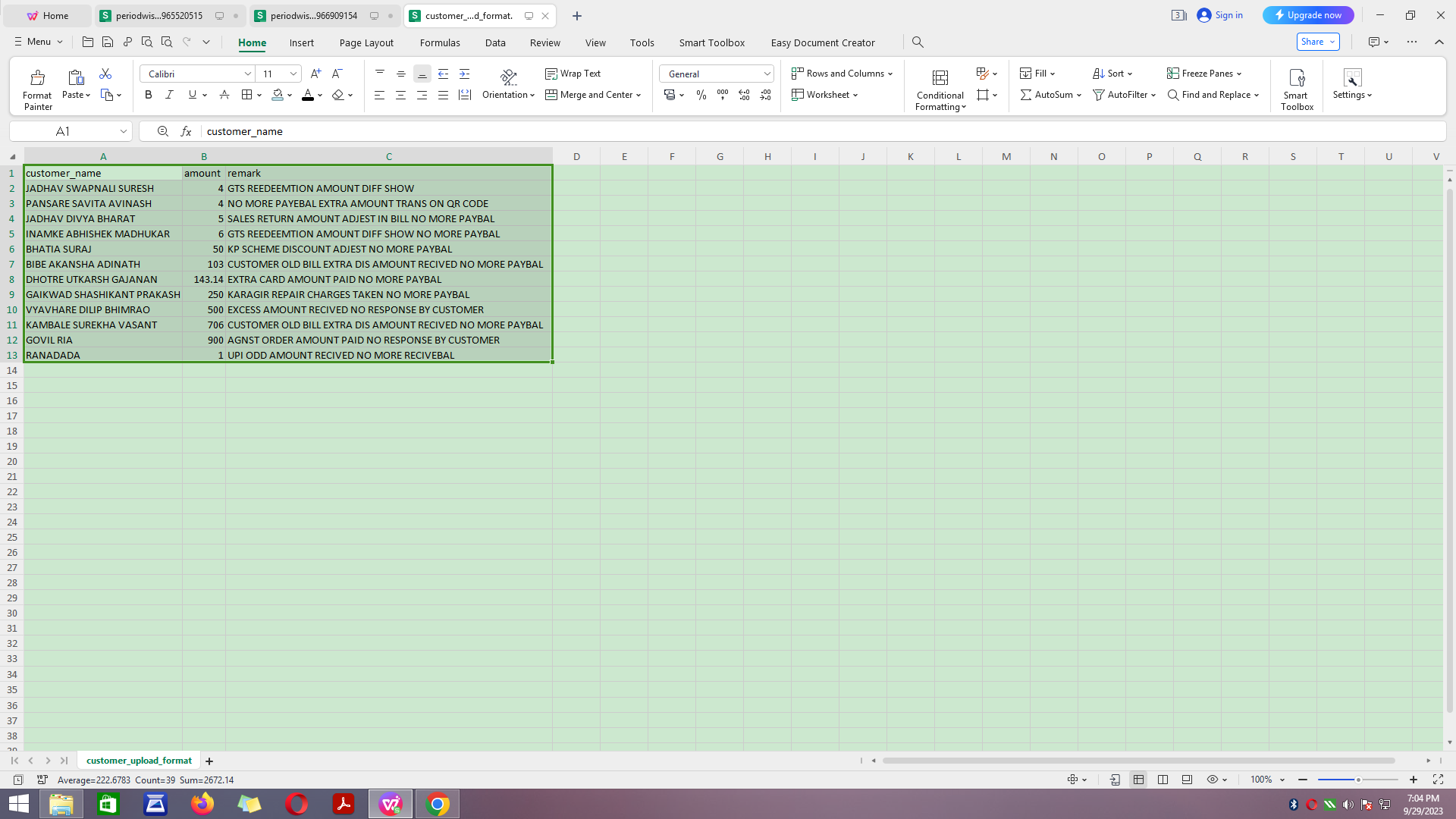Viewport: 1456px width, 819px height.
Task: Click the Percent style icon
Action: [701, 95]
